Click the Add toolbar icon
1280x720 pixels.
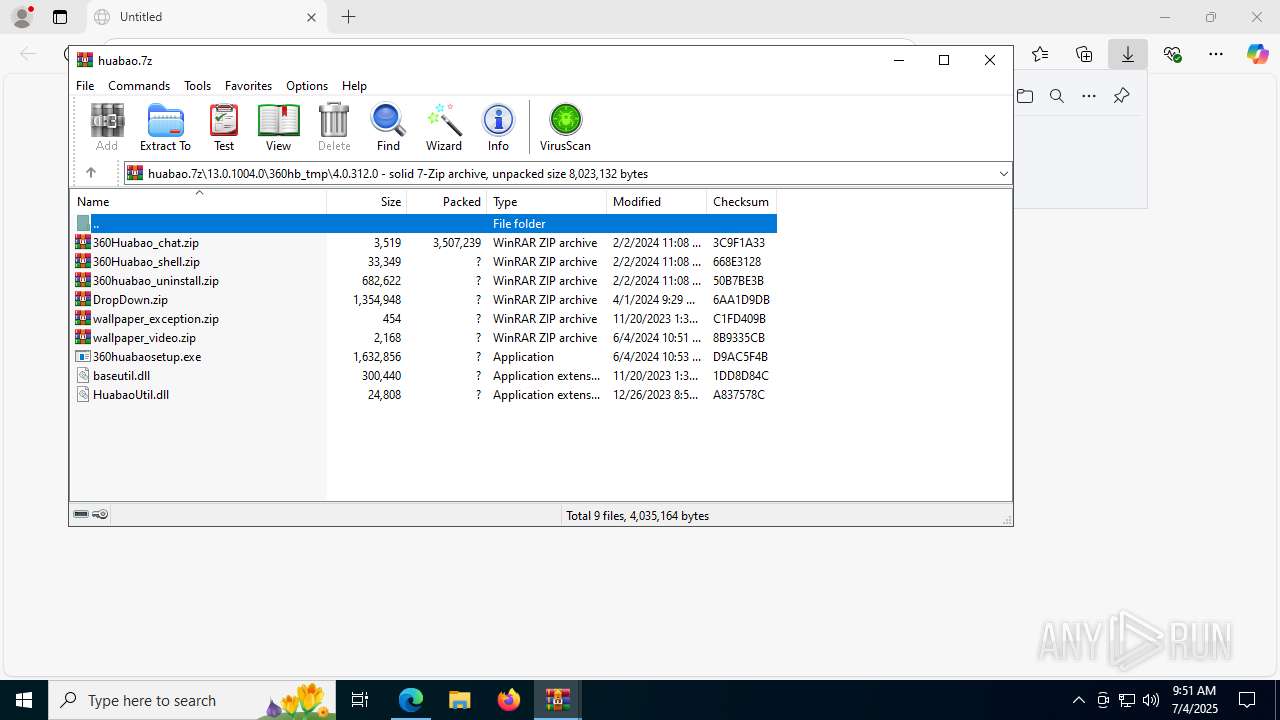click(x=107, y=127)
